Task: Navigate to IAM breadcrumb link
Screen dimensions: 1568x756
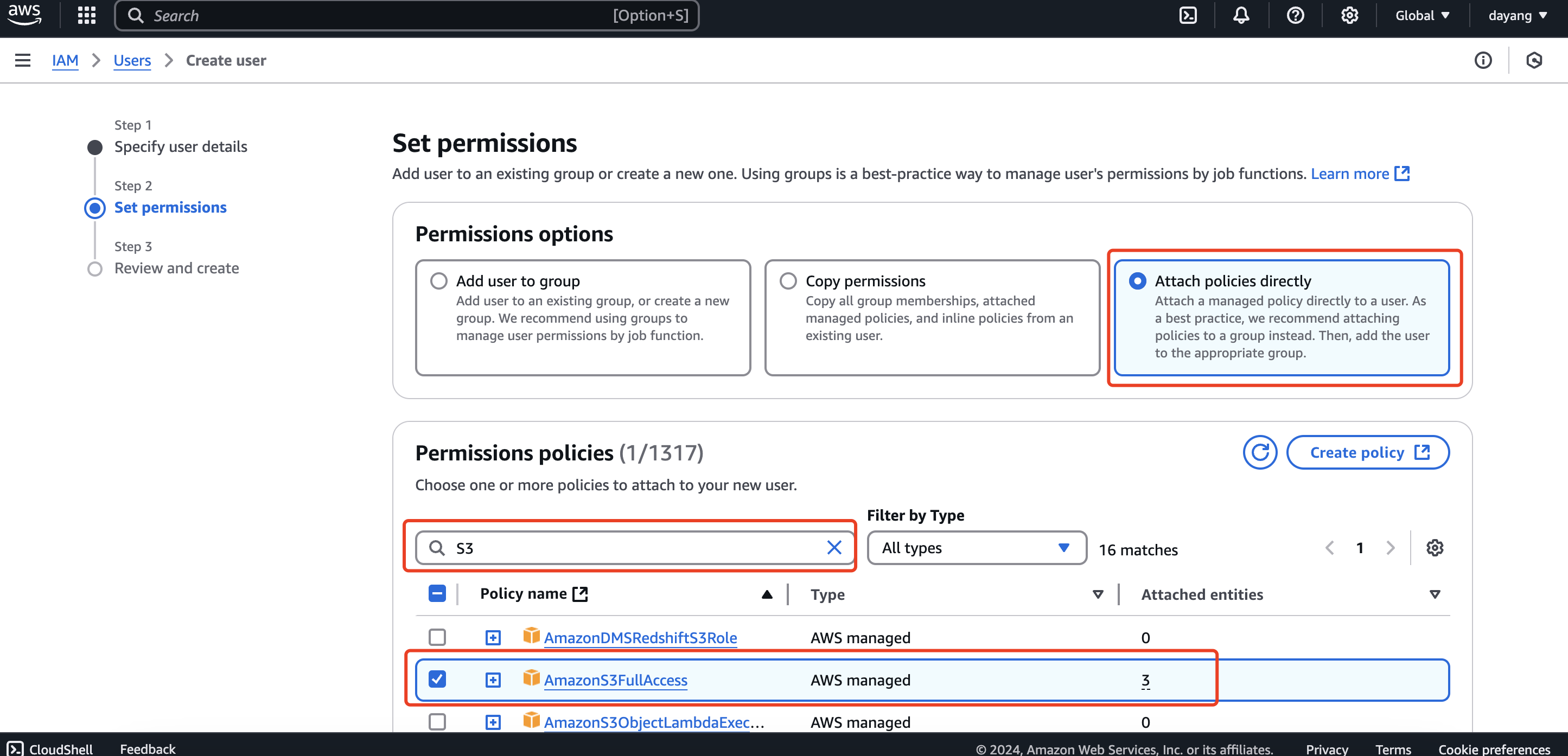Action: pyautogui.click(x=65, y=60)
